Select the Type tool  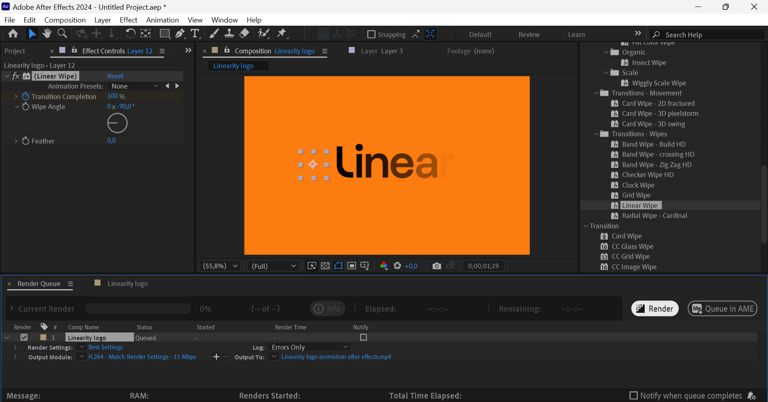pyautogui.click(x=195, y=34)
